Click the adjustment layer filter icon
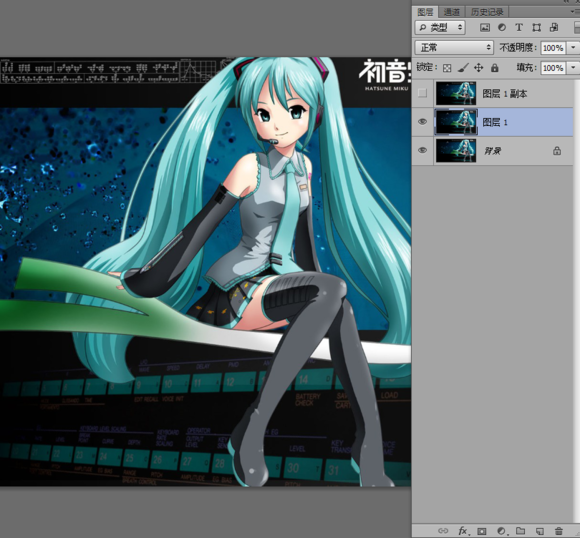The height and width of the screenshot is (538, 580). pos(502,27)
